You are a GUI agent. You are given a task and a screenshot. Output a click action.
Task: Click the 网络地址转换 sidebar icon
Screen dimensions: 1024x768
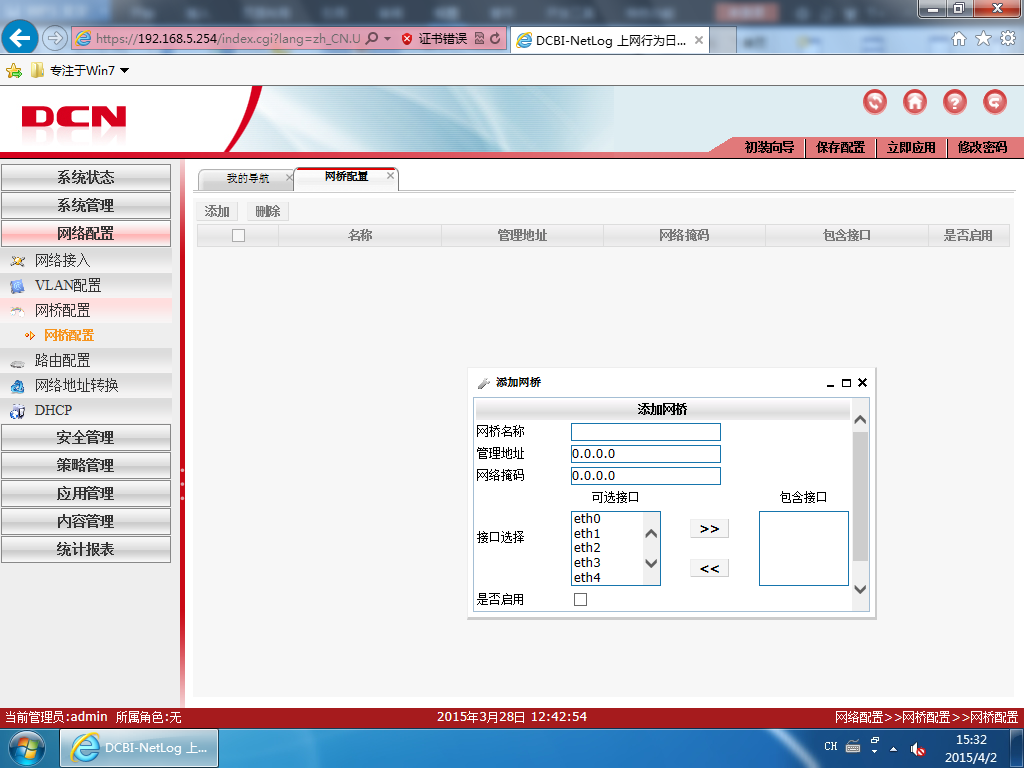(18, 386)
